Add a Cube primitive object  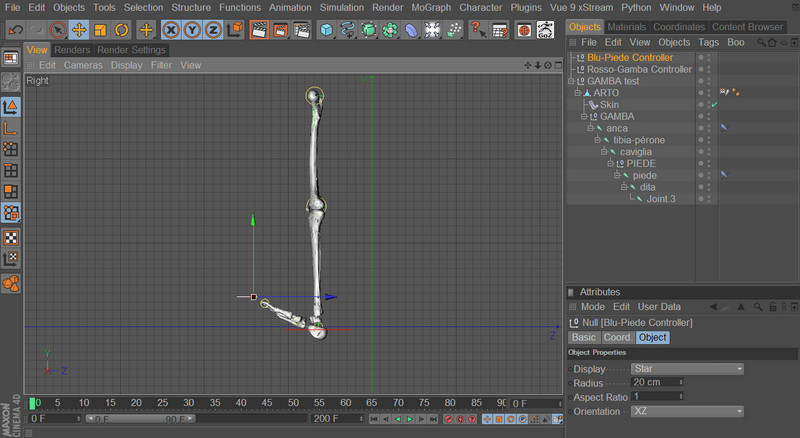pos(326,29)
